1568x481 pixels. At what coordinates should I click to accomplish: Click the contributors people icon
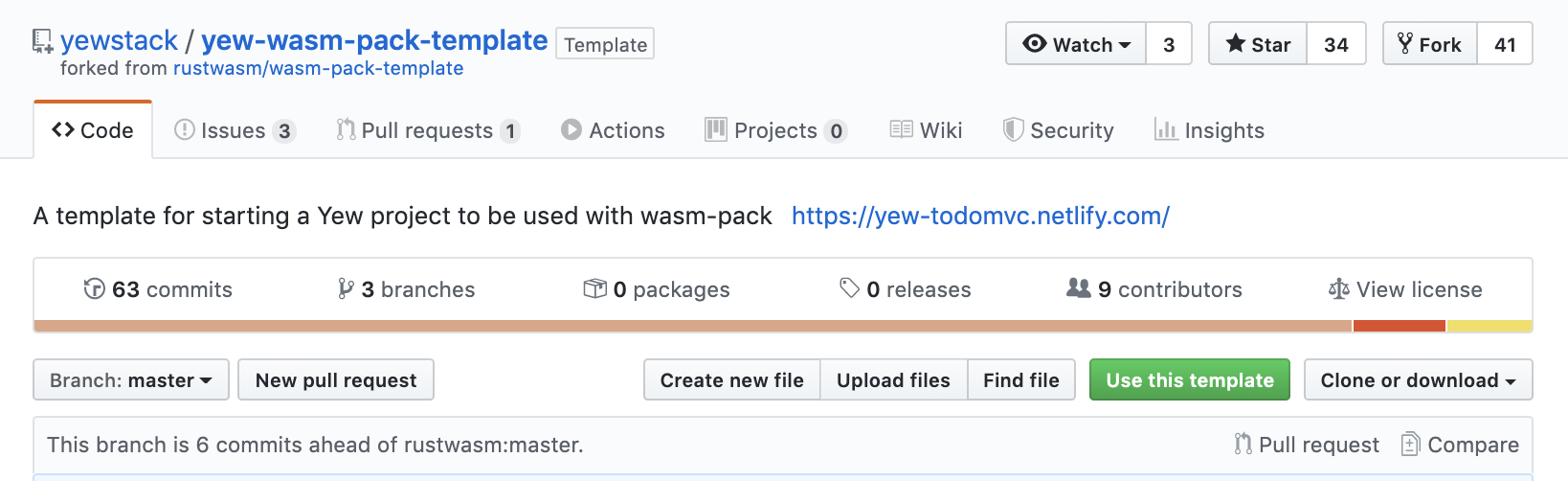[1079, 287]
